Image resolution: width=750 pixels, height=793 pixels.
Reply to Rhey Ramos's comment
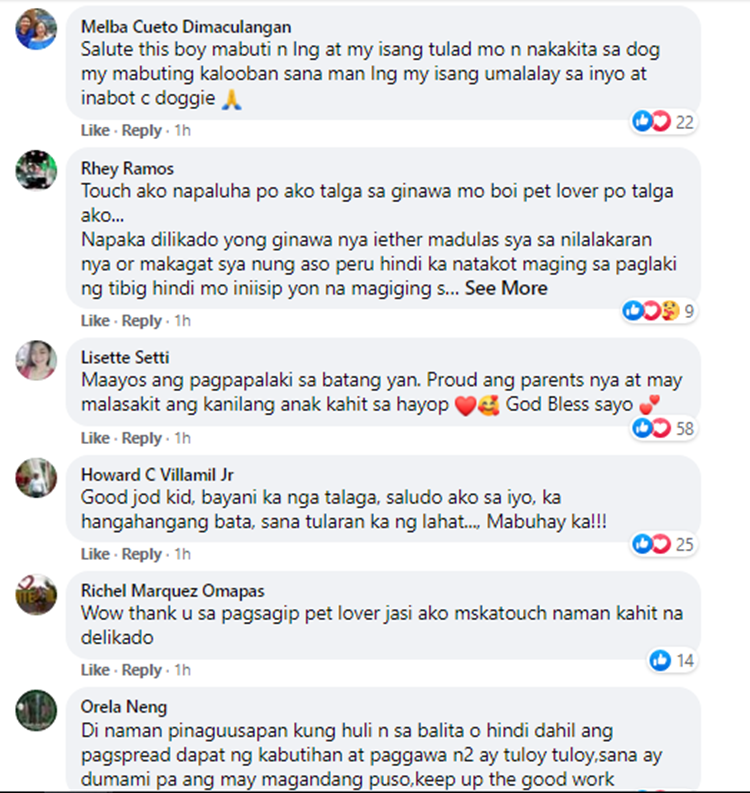(x=142, y=321)
